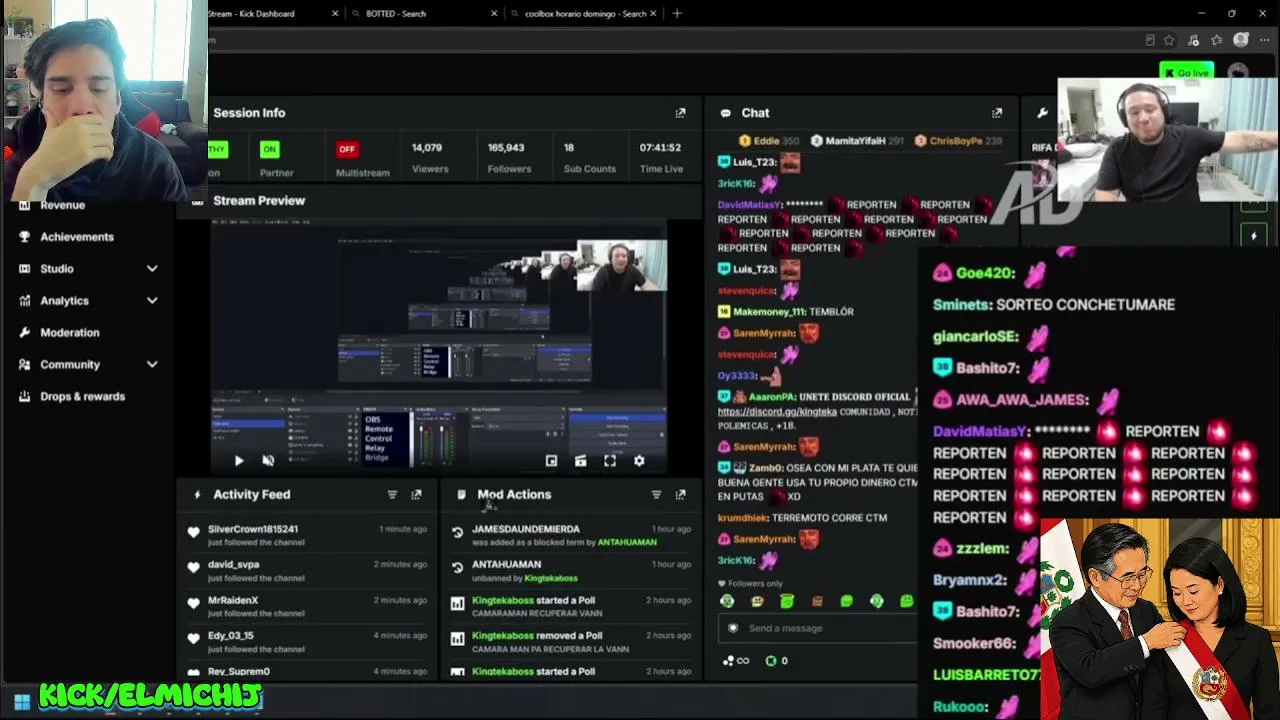The width and height of the screenshot is (1280, 720).
Task: Click the Chat speech bubble icon
Action: [x=726, y=113]
